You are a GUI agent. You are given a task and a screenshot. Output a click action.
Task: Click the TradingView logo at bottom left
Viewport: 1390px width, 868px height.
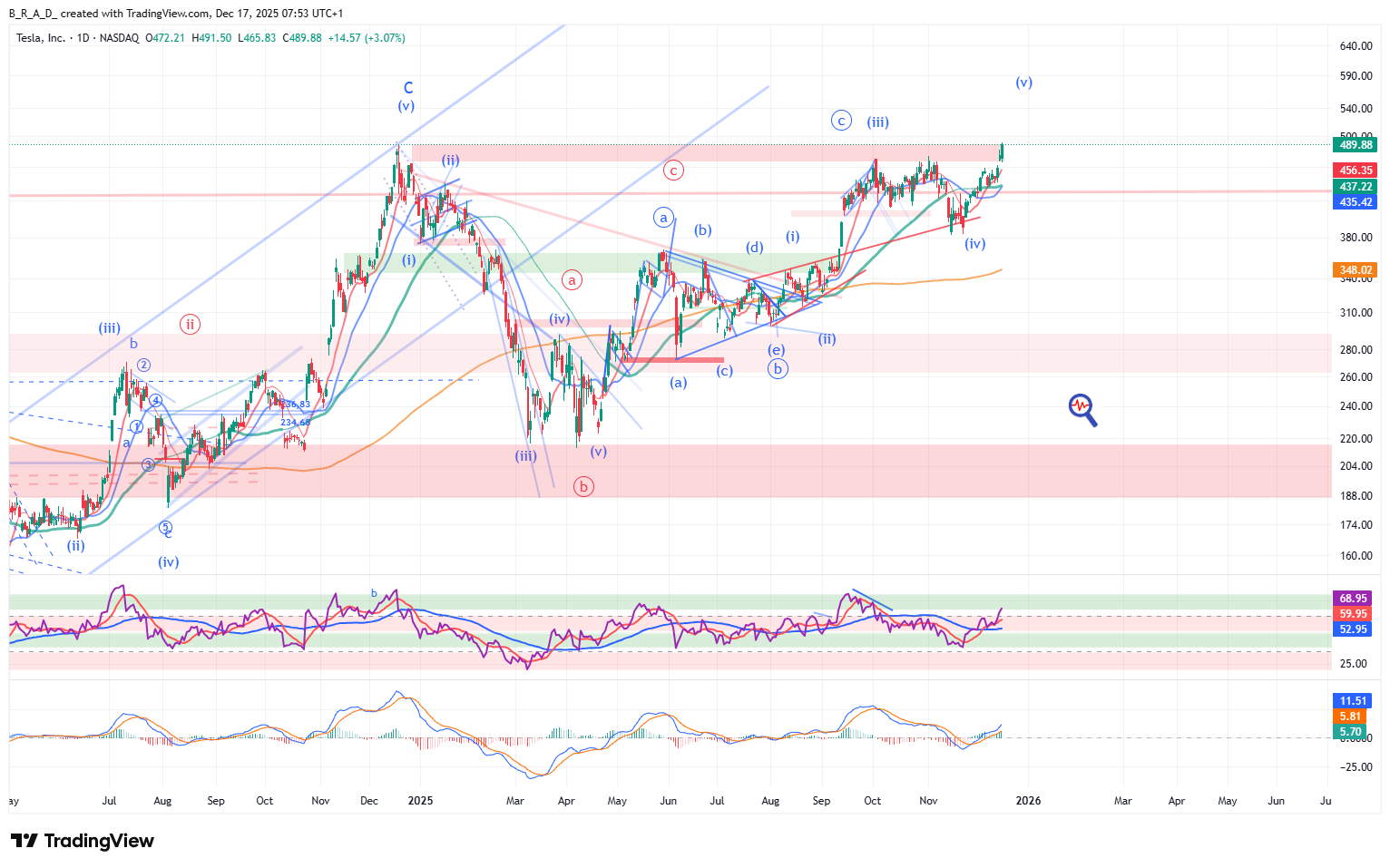[x=83, y=841]
